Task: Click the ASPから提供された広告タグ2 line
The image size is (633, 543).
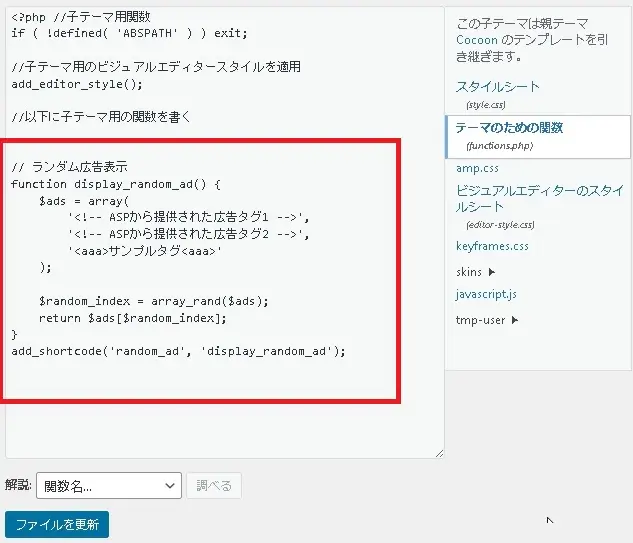Action: (189, 234)
